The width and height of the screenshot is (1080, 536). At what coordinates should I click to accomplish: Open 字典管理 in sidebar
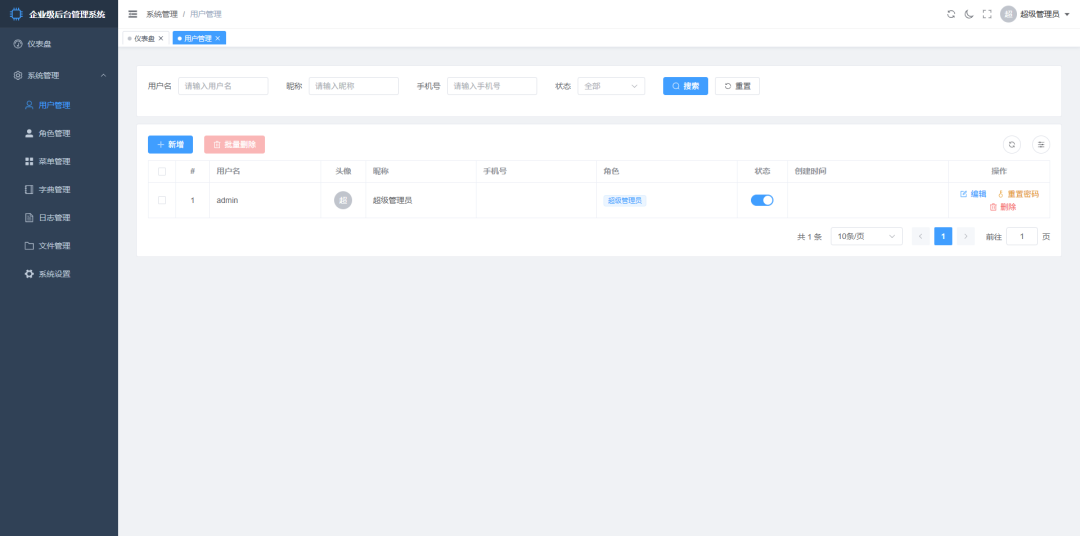(x=59, y=189)
